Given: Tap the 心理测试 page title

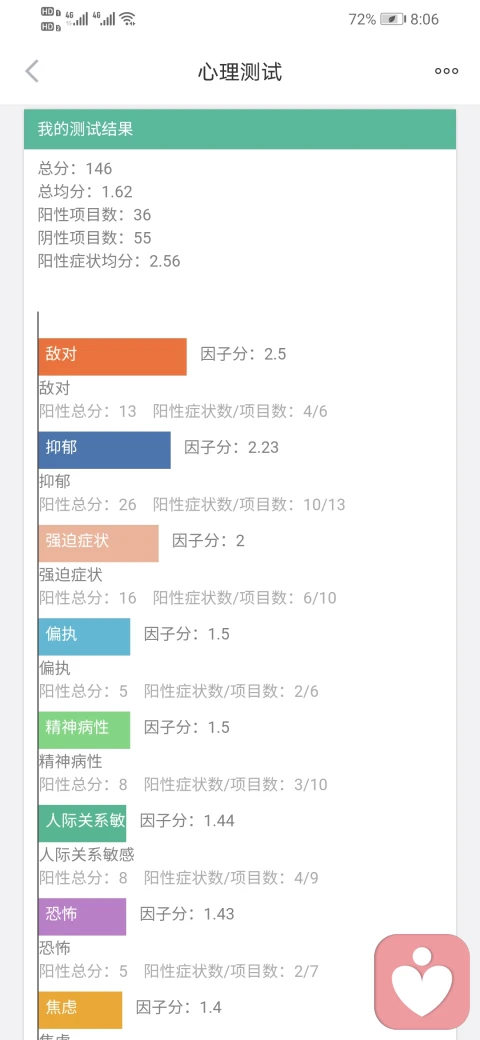Looking at the screenshot, I should pyautogui.click(x=240, y=72).
